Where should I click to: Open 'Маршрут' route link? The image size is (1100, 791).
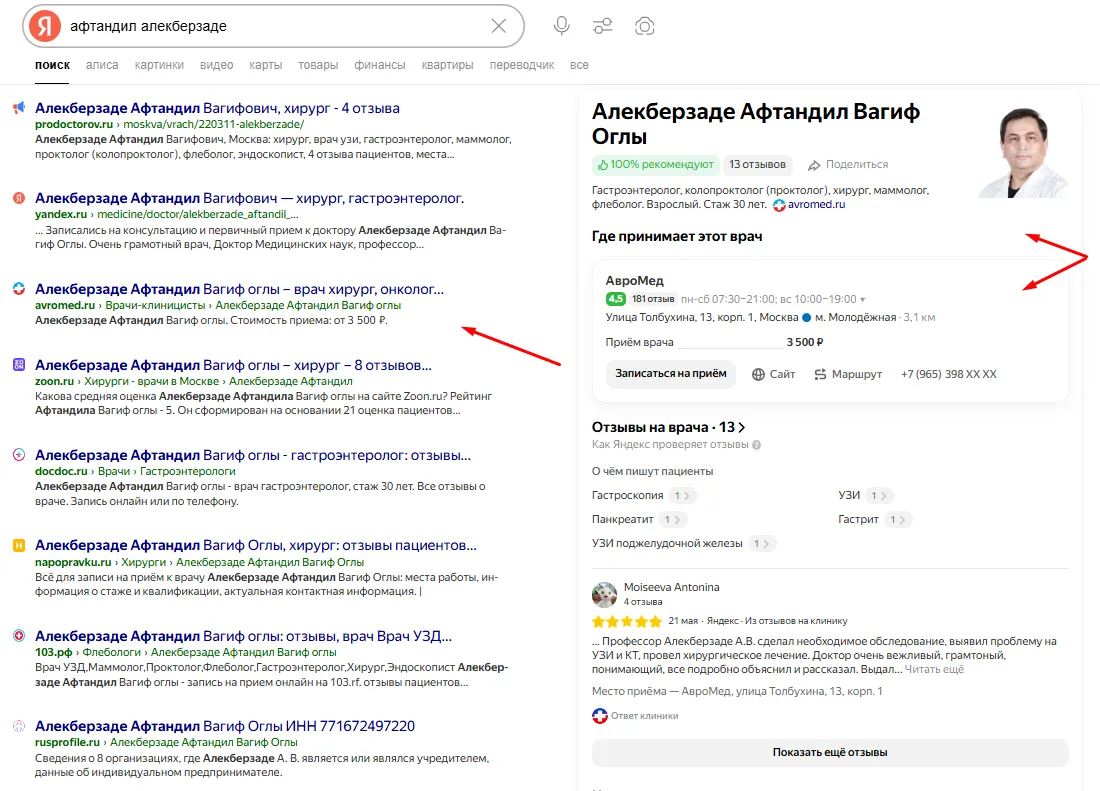847,374
